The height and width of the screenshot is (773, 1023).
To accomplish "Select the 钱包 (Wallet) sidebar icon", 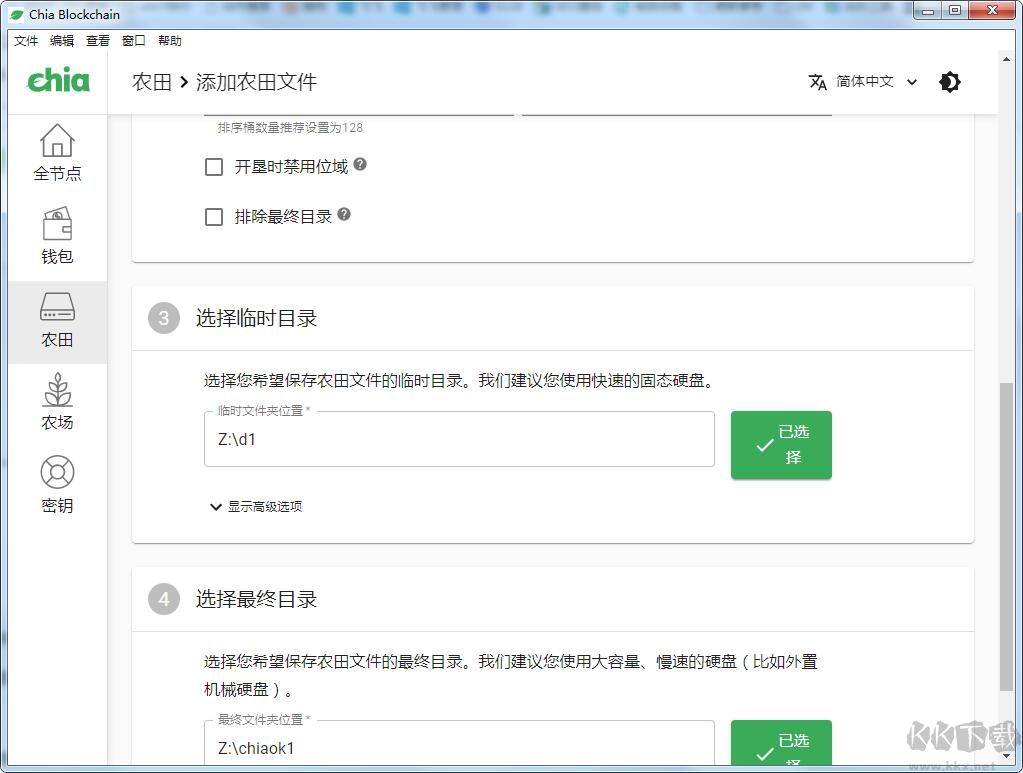I will tap(57, 235).
